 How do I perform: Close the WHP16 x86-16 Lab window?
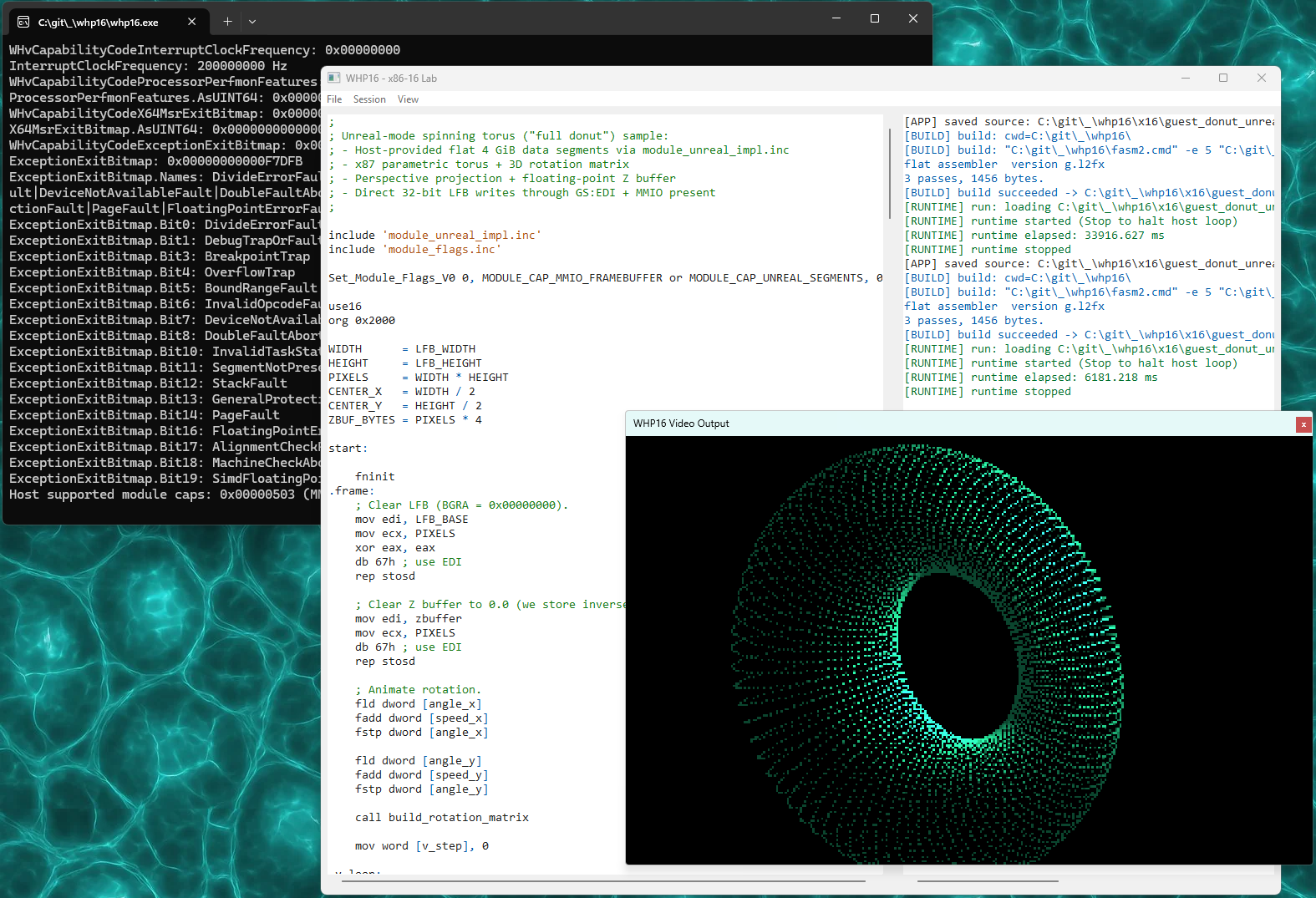coord(1262,78)
